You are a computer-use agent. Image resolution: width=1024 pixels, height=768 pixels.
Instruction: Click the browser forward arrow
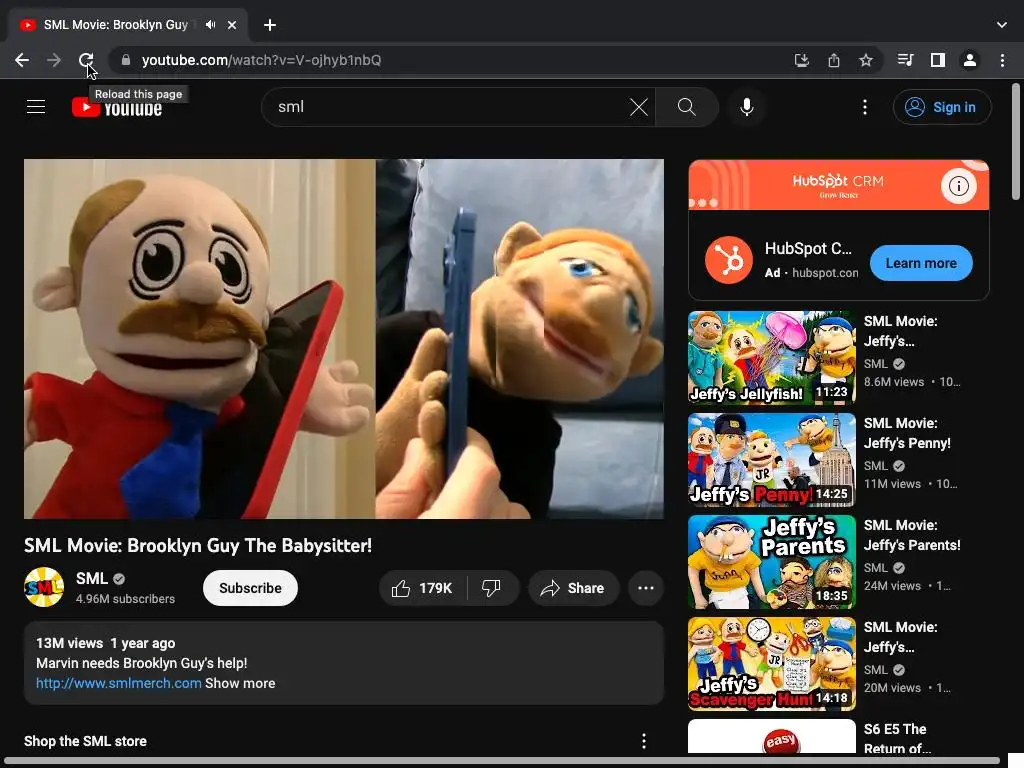(54, 60)
